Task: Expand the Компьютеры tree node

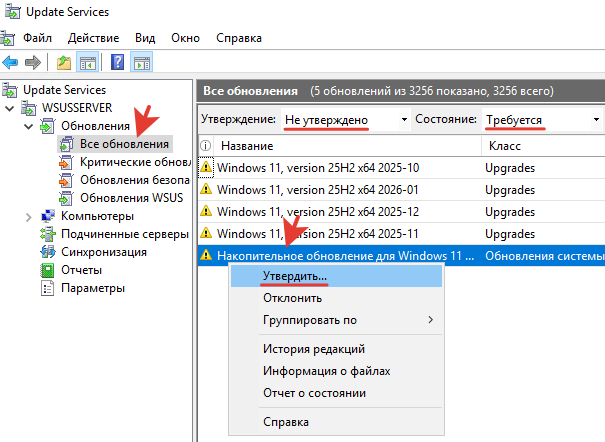Action: pyautogui.click(x=28, y=216)
